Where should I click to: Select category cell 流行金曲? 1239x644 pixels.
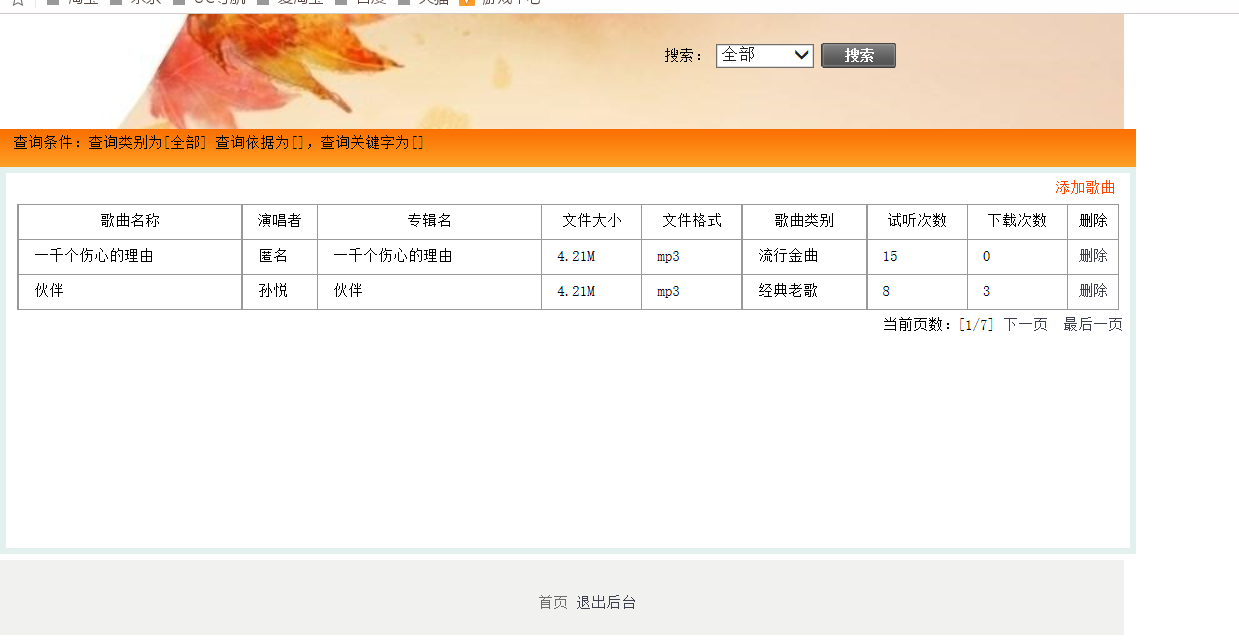pos(788,256)
